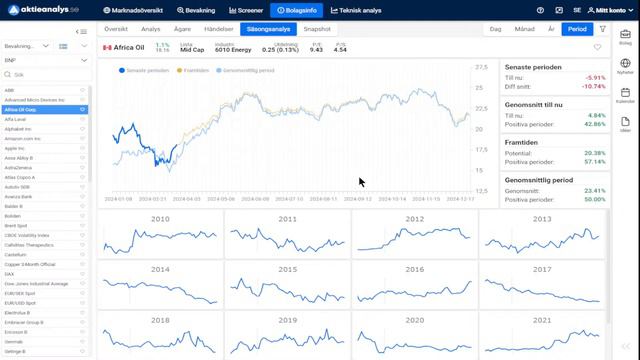This screenshot has height=360, width=640.
Task: Favorite Africa Oil with header heart
Action: 597,47
